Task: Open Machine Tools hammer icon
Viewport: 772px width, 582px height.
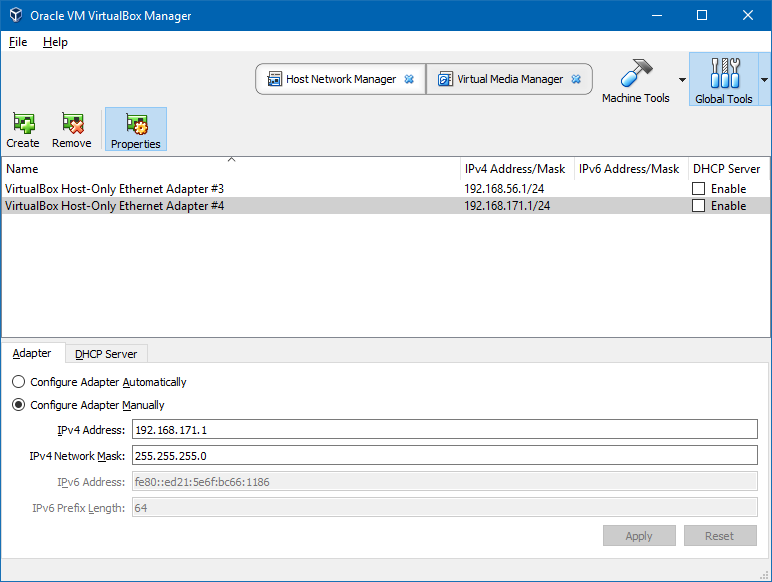Action: [636, 74]
